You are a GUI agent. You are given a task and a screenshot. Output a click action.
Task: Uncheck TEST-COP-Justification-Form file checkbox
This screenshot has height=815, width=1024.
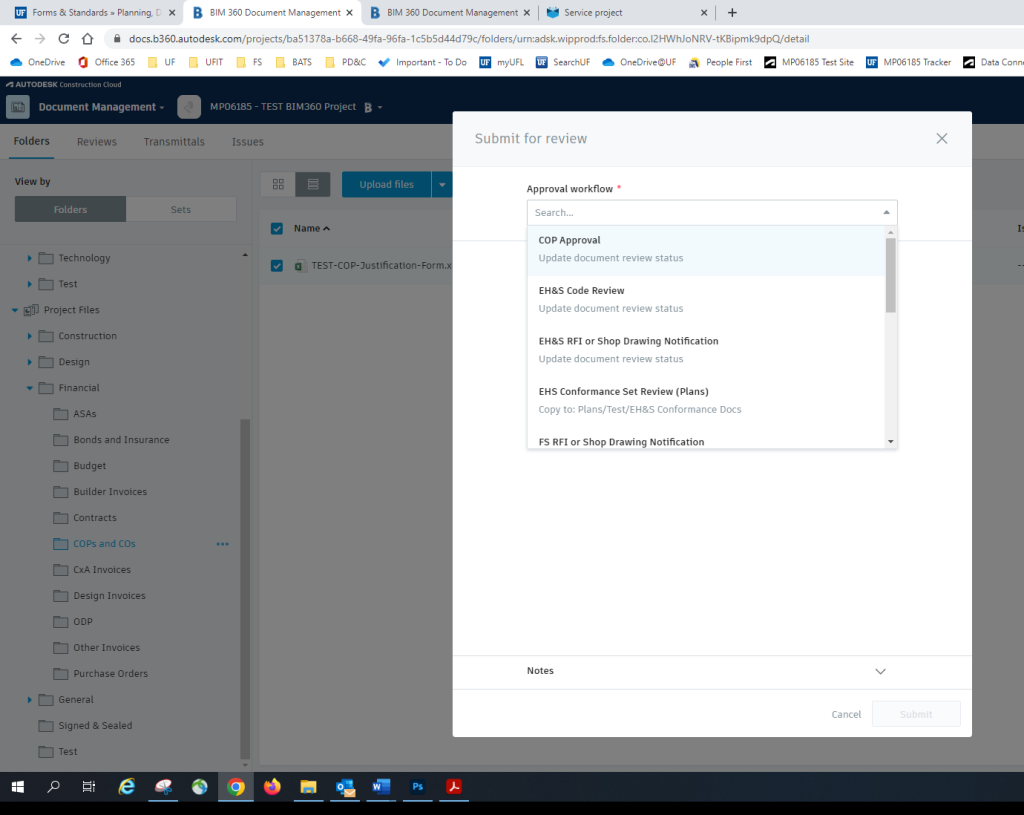(x=277, y=266)
